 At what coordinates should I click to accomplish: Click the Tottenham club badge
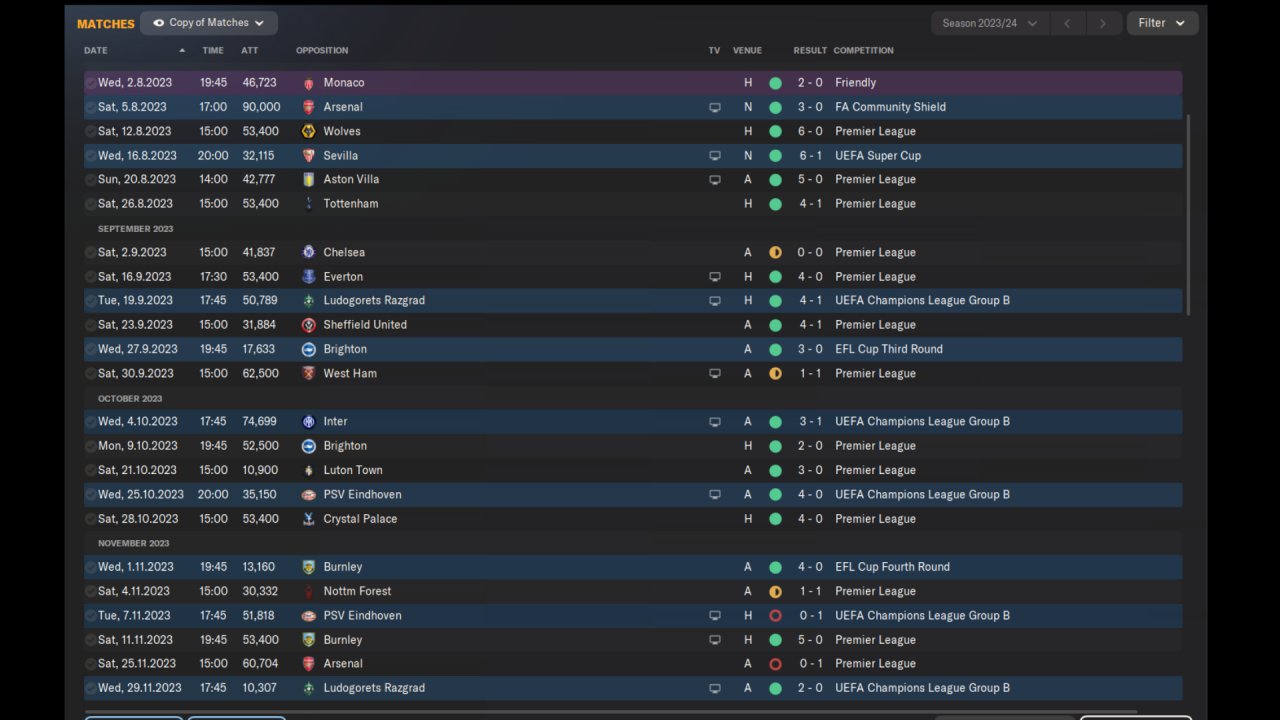308,204
